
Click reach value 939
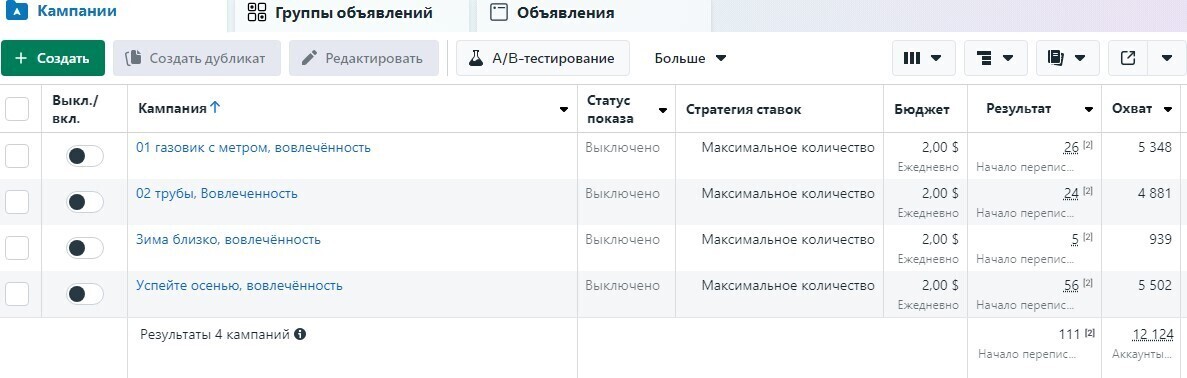(x=1160, y=240)
